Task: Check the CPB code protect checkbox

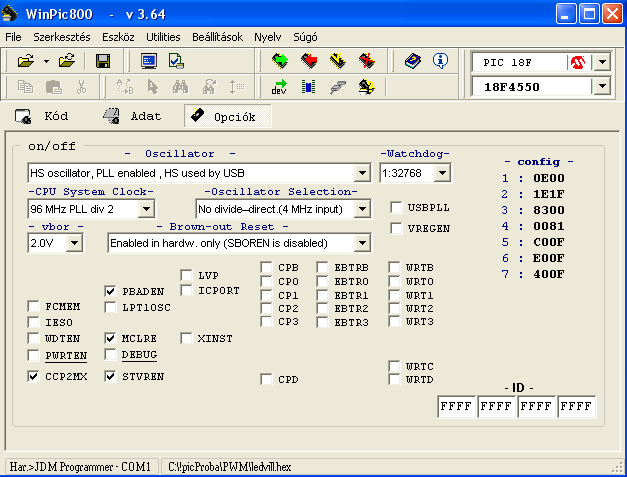Action: (x=266, y=267)
